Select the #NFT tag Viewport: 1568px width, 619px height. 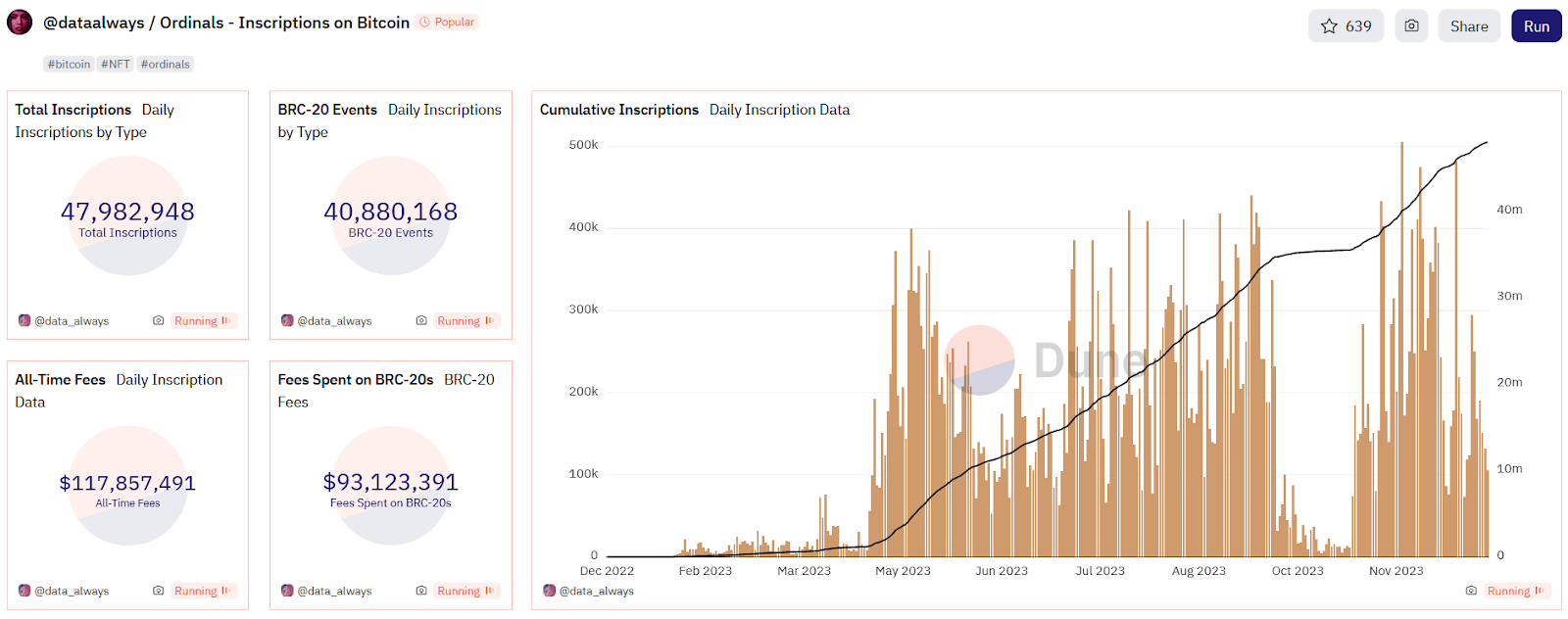pos(115,65)
